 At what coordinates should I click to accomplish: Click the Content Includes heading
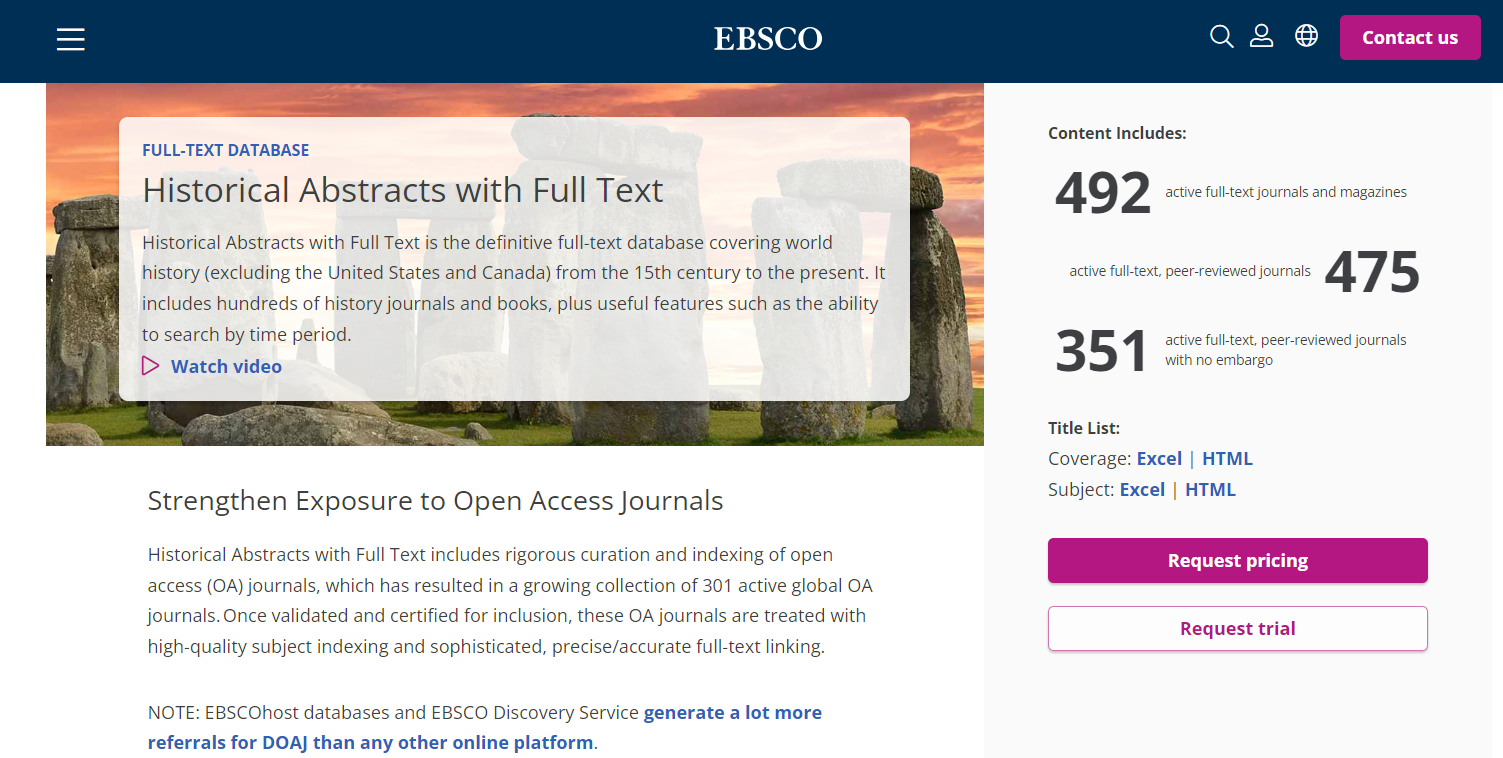point(1117,132)
